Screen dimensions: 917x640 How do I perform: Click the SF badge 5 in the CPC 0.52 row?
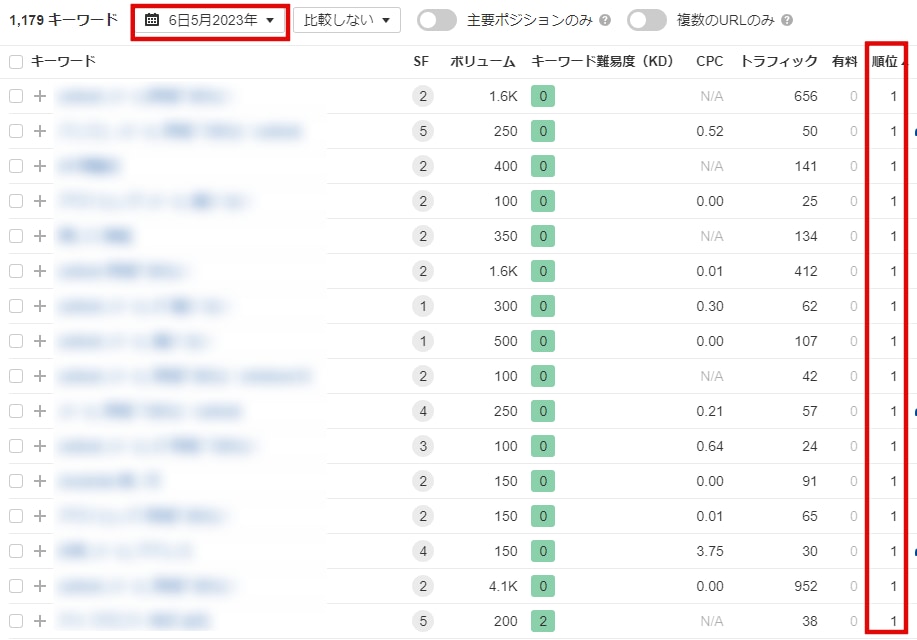coord(423,131)
